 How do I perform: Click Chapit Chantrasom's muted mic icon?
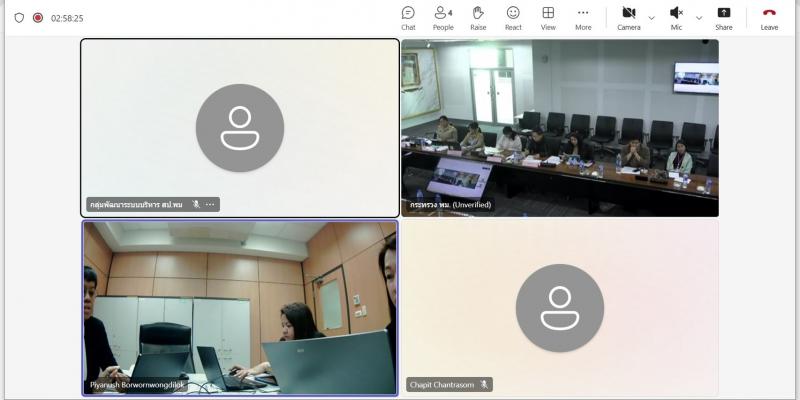(484, 385)
